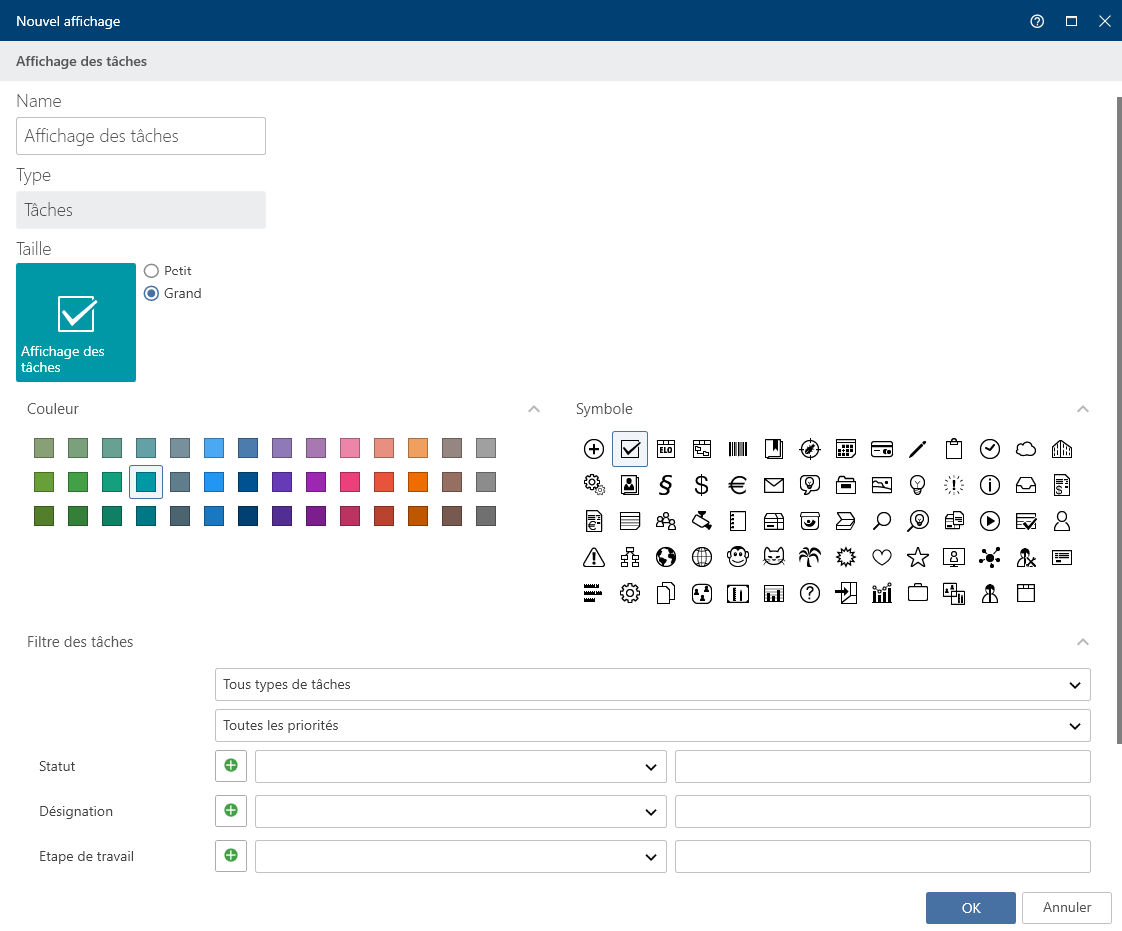Open the 'Toutes les priorités' dropdown
Screen dimensions: 1122x931
click(x=652, y=725)
